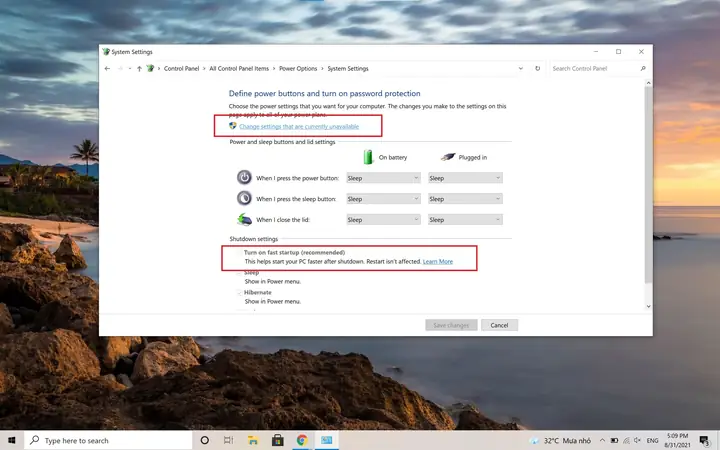Open Microsoft Store from taskbar
Screen dimensions: 720x450
[277, 440]
